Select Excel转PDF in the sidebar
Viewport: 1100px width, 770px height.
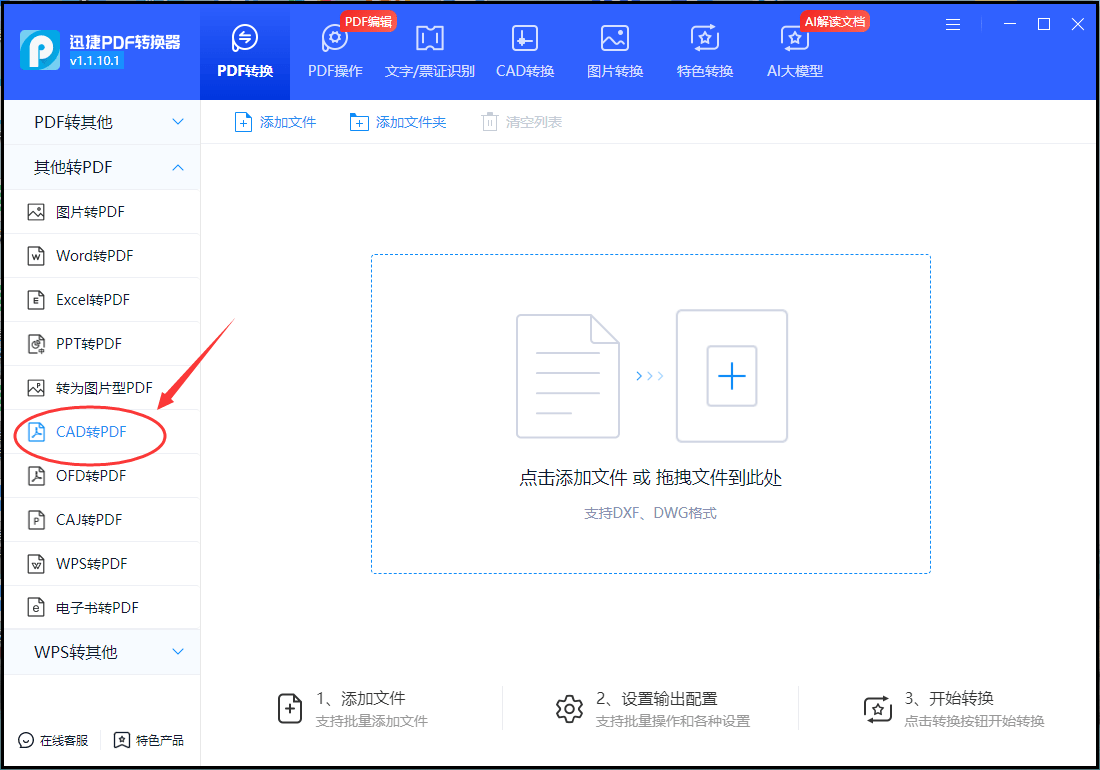[x=102, y=300]
